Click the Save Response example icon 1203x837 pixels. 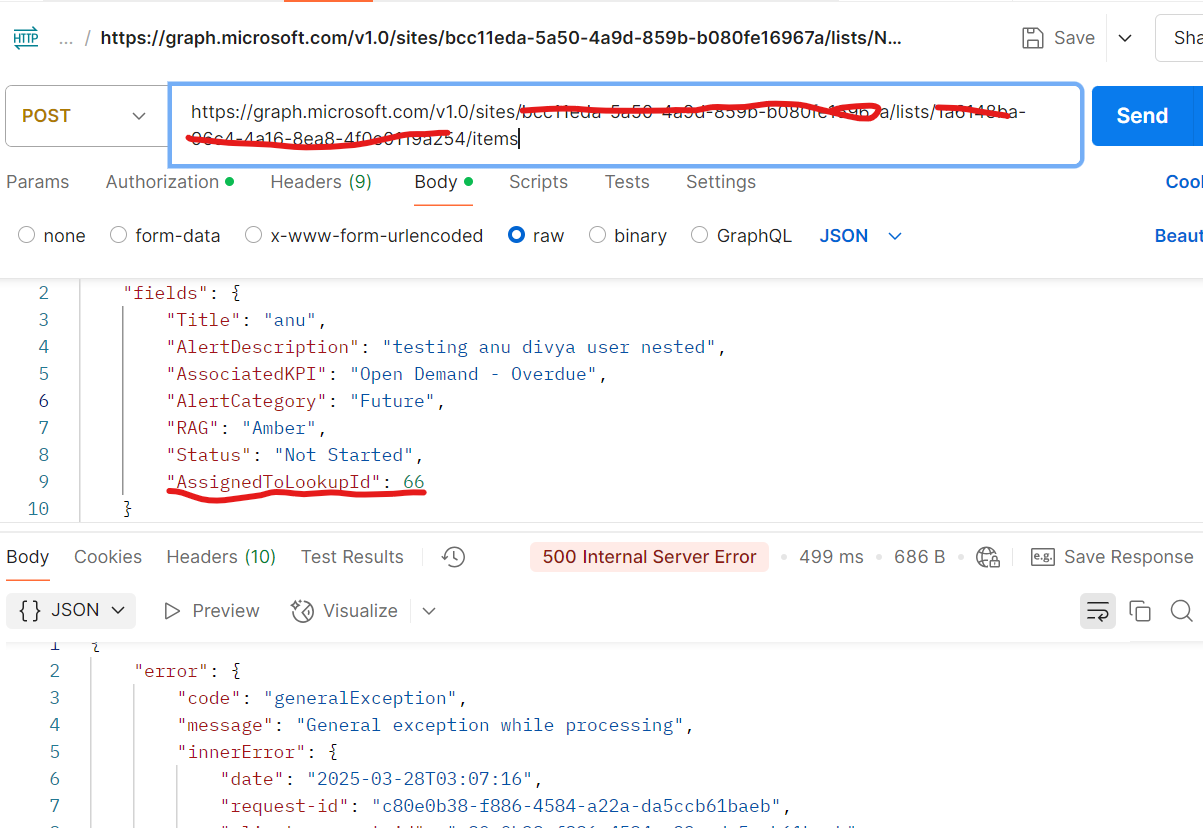click(1043, 557)
